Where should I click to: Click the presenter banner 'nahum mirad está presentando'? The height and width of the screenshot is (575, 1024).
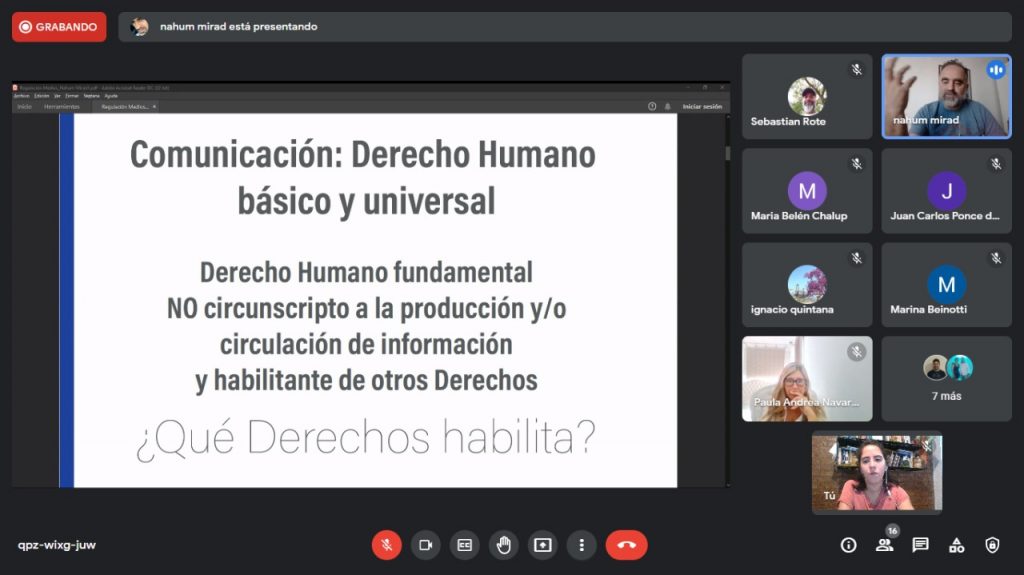pyautogui.click(x=238, y=27)
